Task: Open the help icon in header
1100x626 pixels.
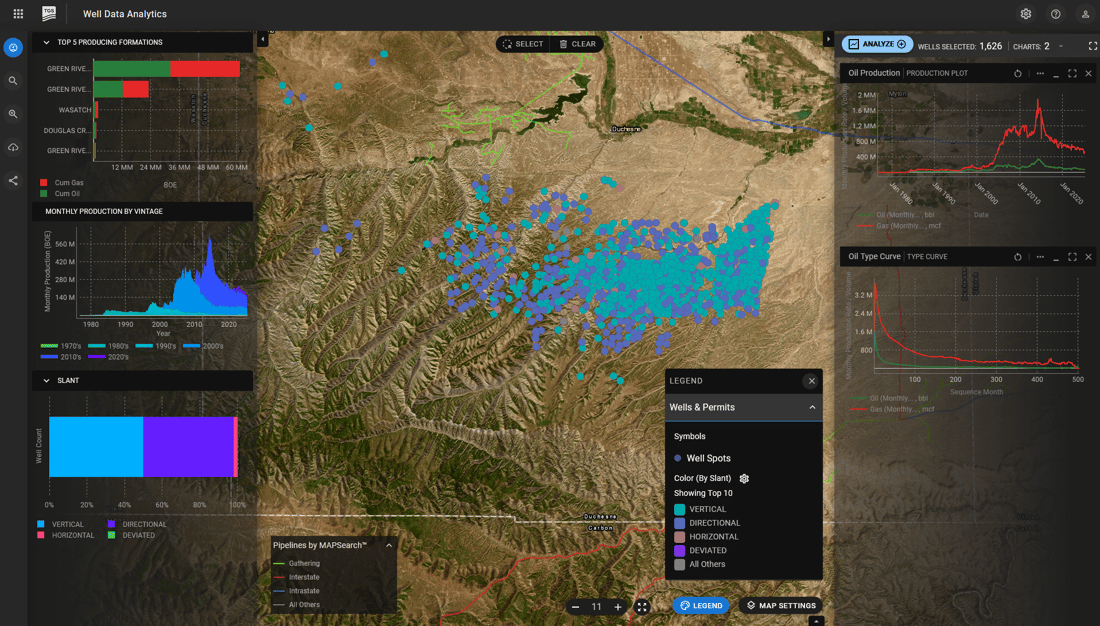Action: (1055, 14)
